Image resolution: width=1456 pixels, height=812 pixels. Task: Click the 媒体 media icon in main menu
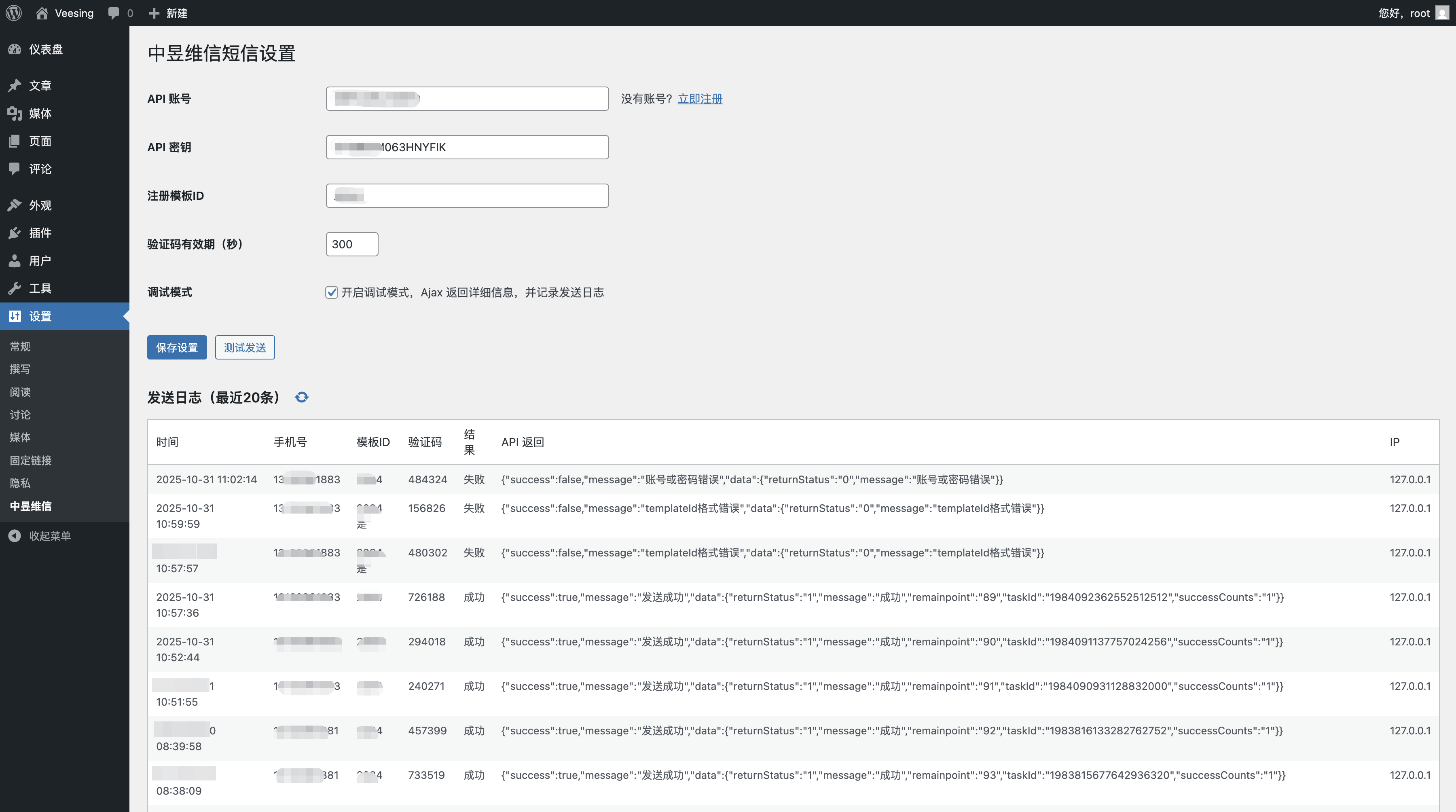coord(15,114)
